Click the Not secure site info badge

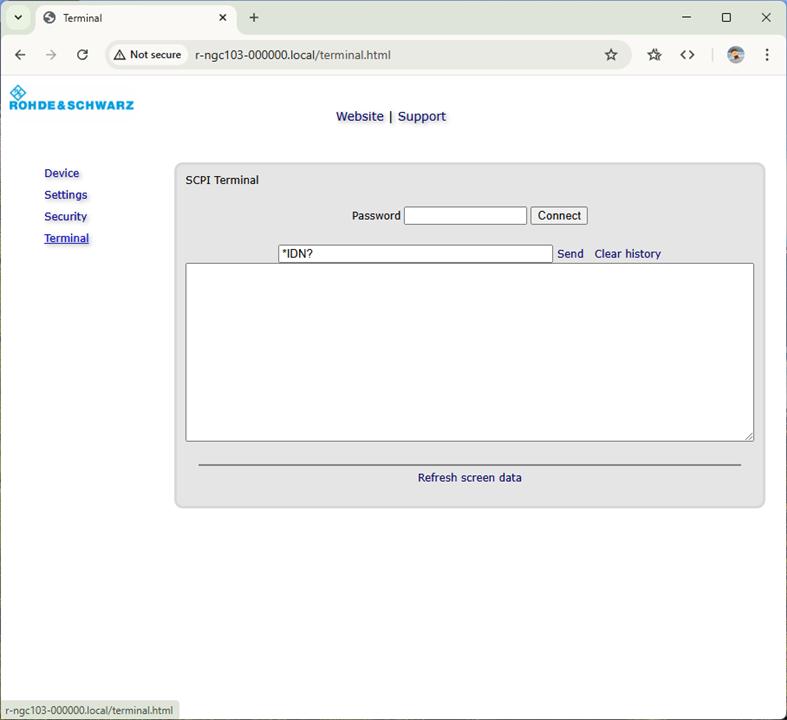(147, 55)
